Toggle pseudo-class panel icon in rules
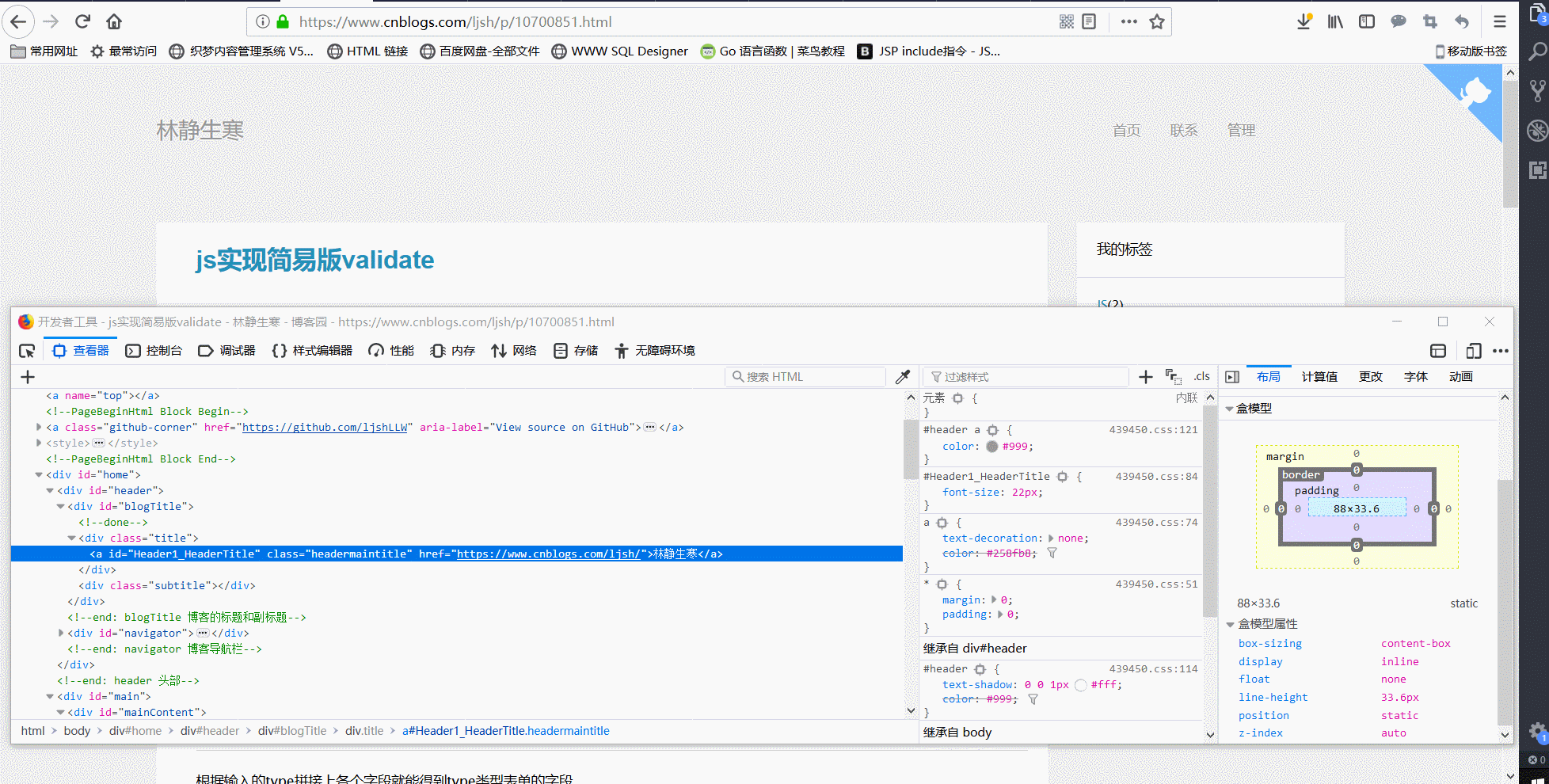The height and width of the screenshot is (784, 1549). pyautogui.click(x=1174, y=377)
